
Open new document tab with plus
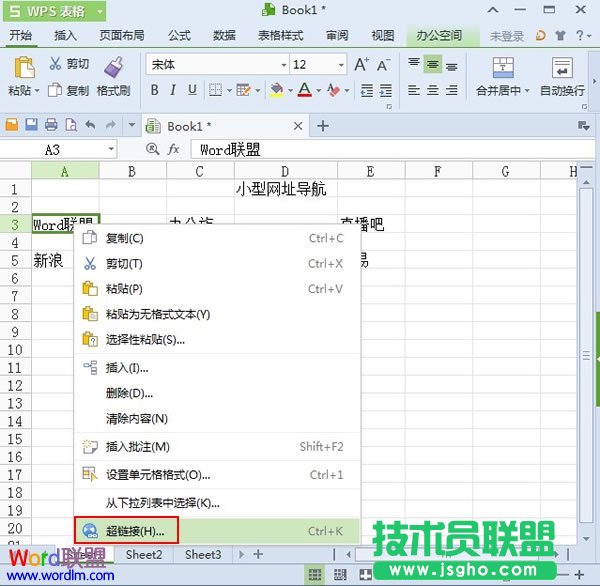coord(323,126)
